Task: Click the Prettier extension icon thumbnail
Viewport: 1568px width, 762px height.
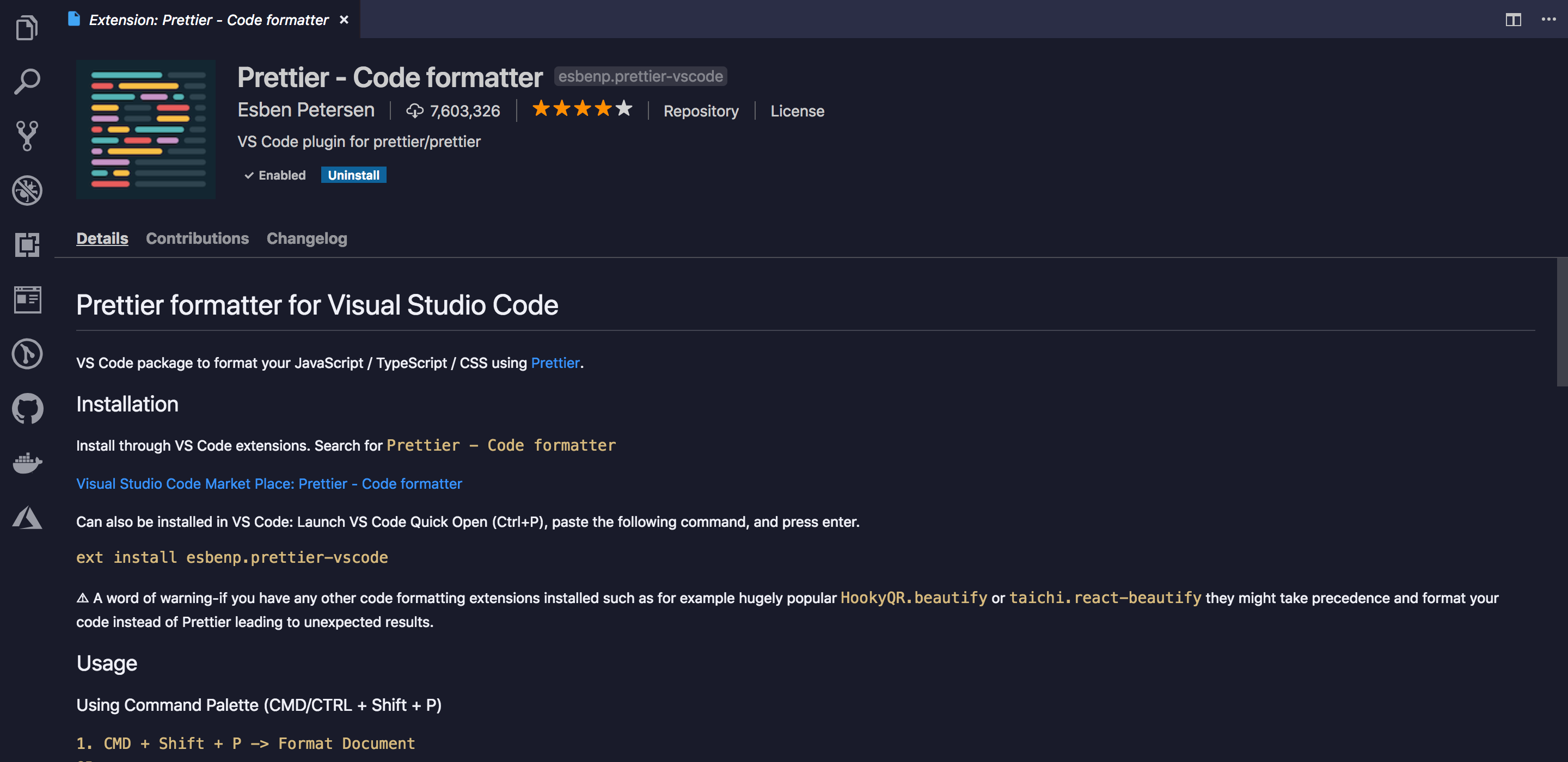Action: pyautogui.click(x=145, y=129)
